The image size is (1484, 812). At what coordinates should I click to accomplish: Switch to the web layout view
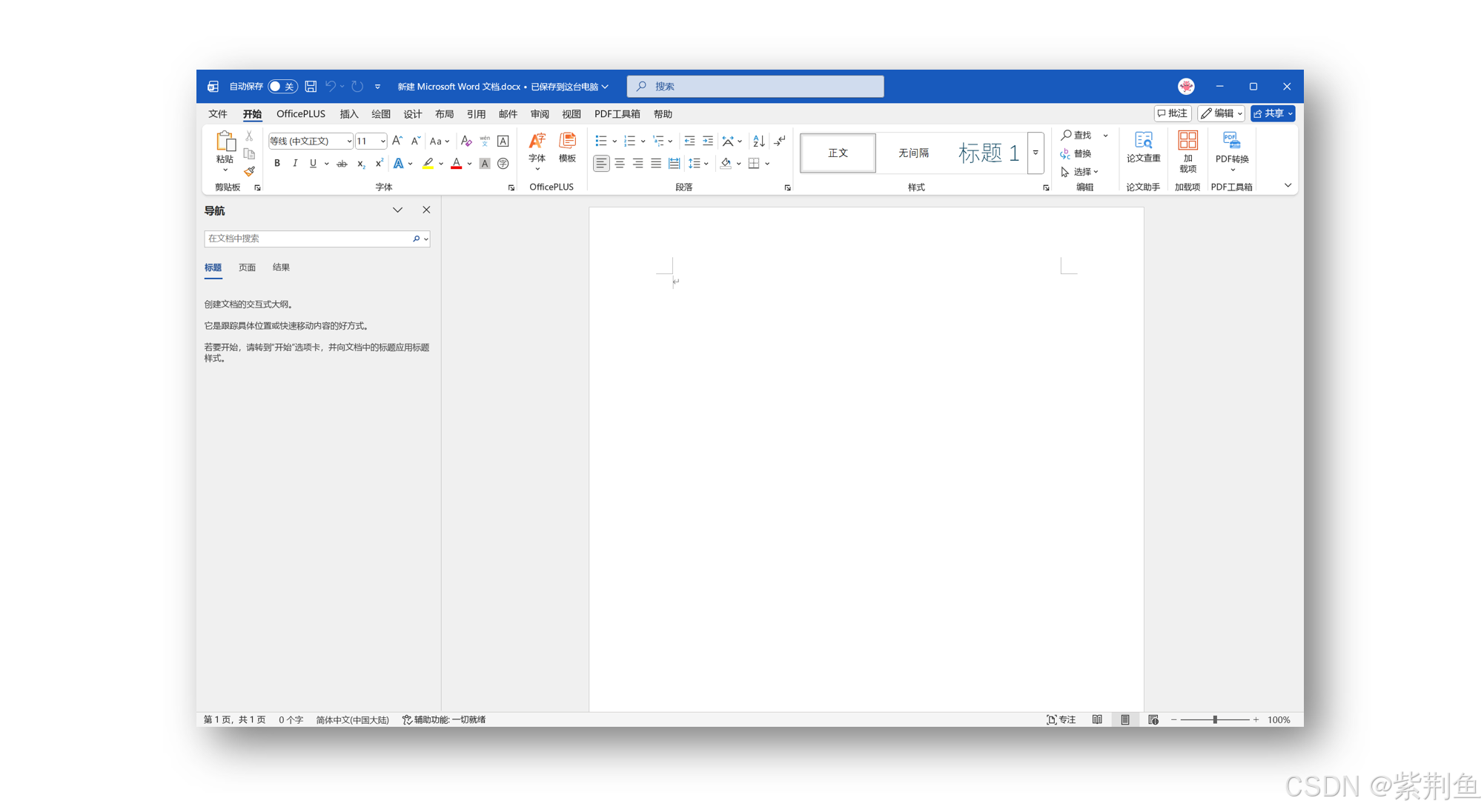1153,719
